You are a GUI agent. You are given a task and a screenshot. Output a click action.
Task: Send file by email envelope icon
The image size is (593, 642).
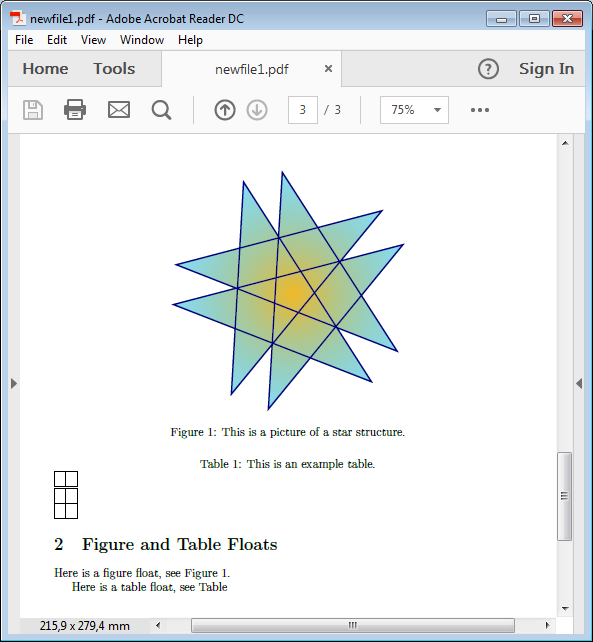coord(119,110)
